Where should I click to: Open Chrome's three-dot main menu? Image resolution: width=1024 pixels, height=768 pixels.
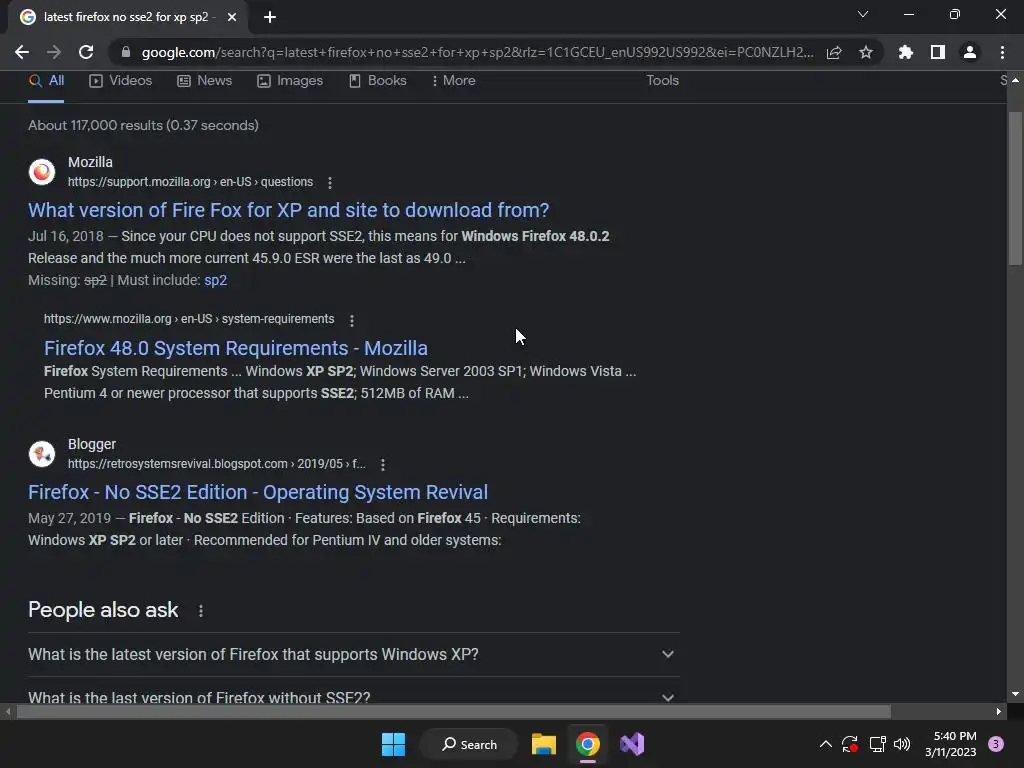(x=1002, y=52)
